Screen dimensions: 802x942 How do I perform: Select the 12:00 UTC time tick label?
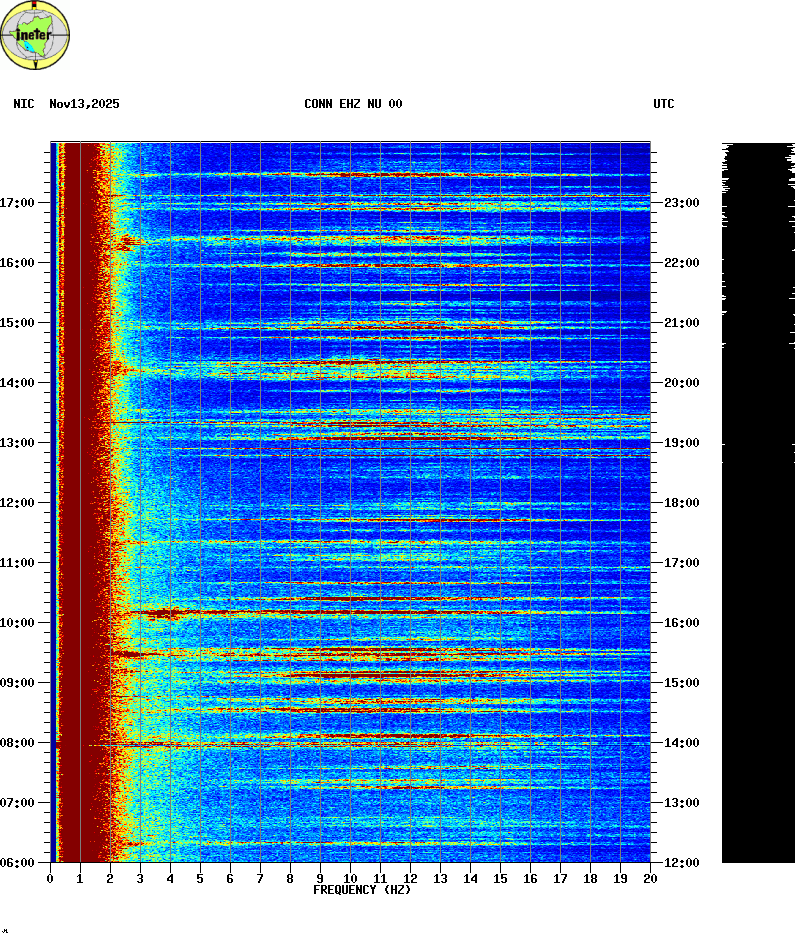(681, 863)
